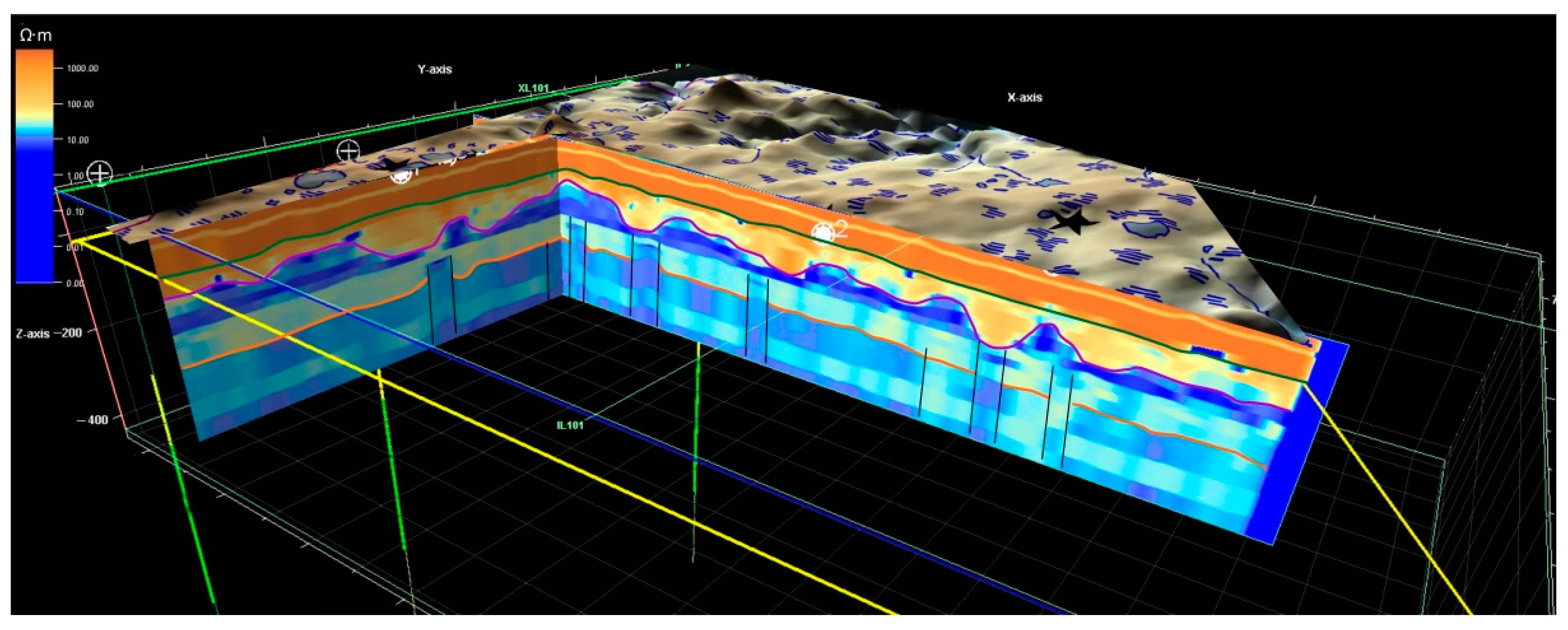
Task: Click the blue lake outline on the left terrain
Action: (x=318, y=178)
